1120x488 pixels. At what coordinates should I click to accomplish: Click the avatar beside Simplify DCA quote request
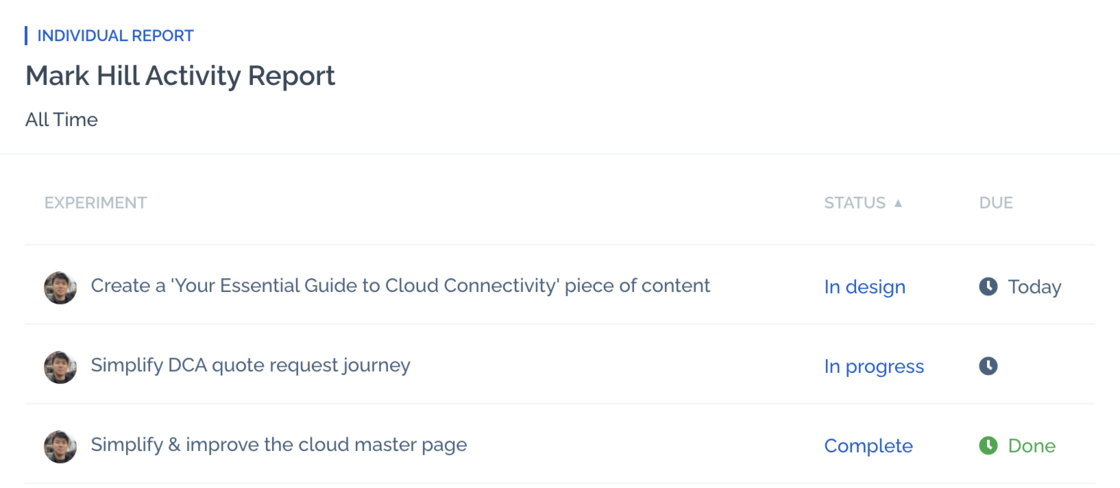(x=60, y=367)
